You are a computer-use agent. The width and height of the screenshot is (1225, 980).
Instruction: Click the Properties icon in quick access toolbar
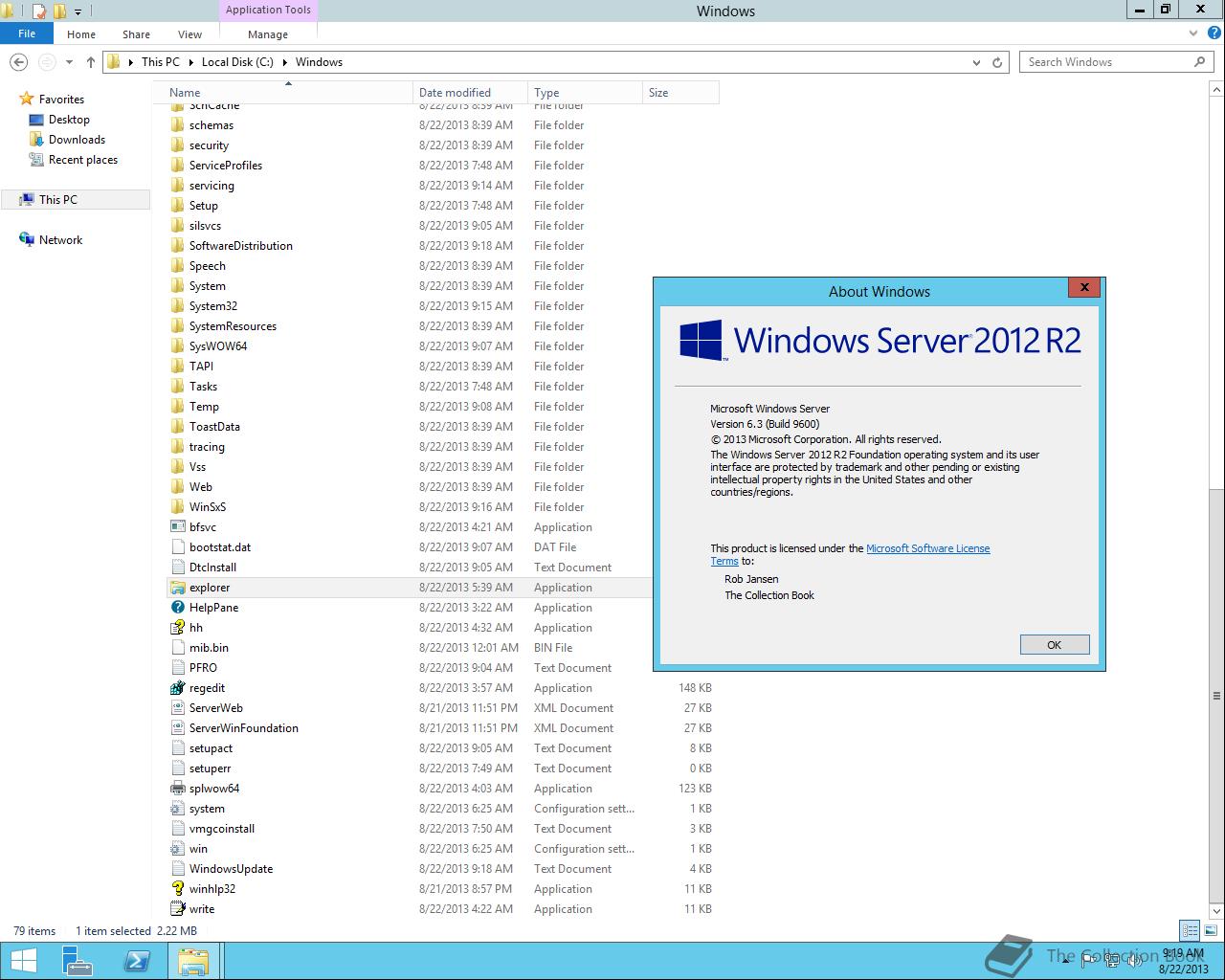[x=38, y=11]
